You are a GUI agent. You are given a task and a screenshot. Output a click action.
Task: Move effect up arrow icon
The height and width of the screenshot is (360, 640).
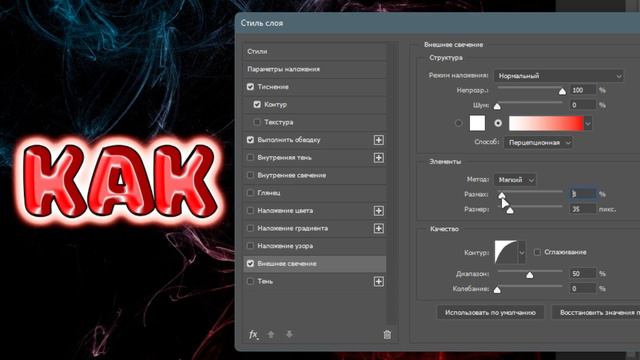point(271,335)
